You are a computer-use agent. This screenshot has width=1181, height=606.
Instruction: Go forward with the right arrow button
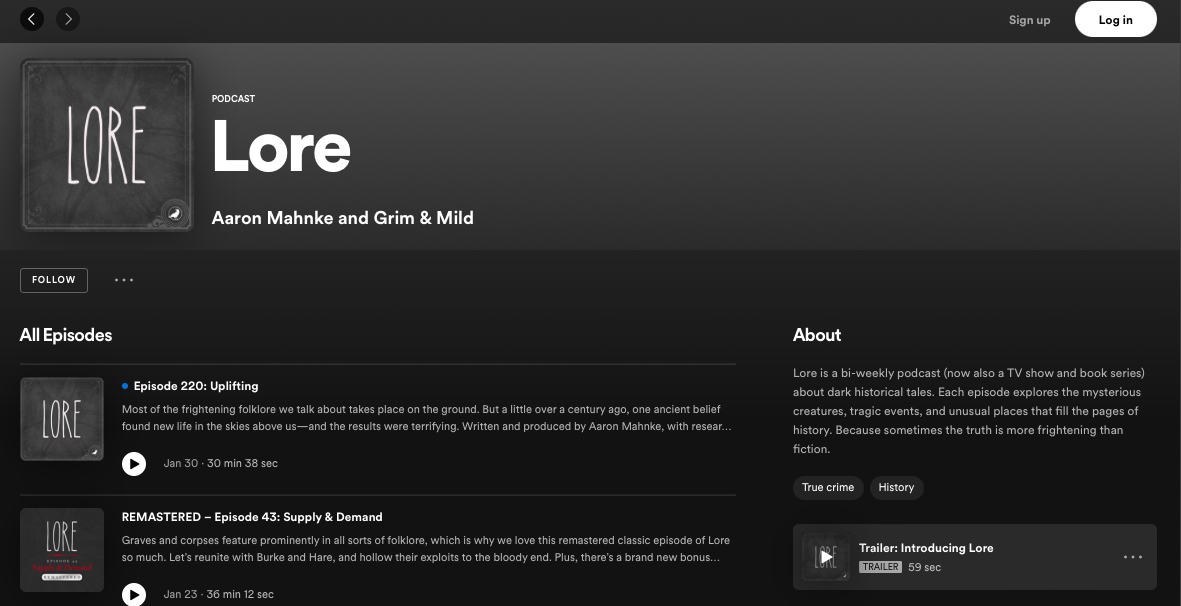point(68,19)
